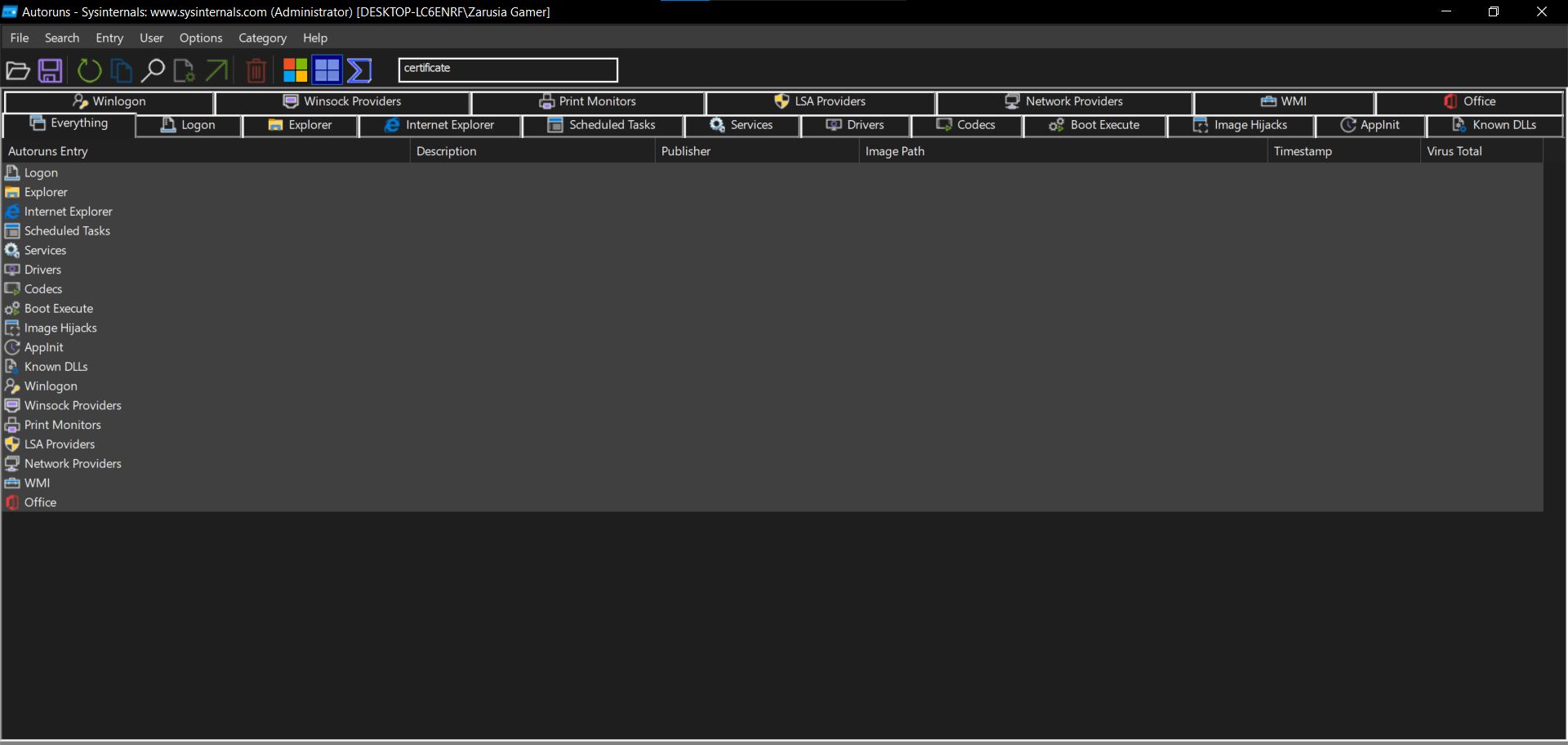Focus the filter box containing 'certificate'
The width and height of the screenshot is (1568, 745).
click(x=508, y=69)
